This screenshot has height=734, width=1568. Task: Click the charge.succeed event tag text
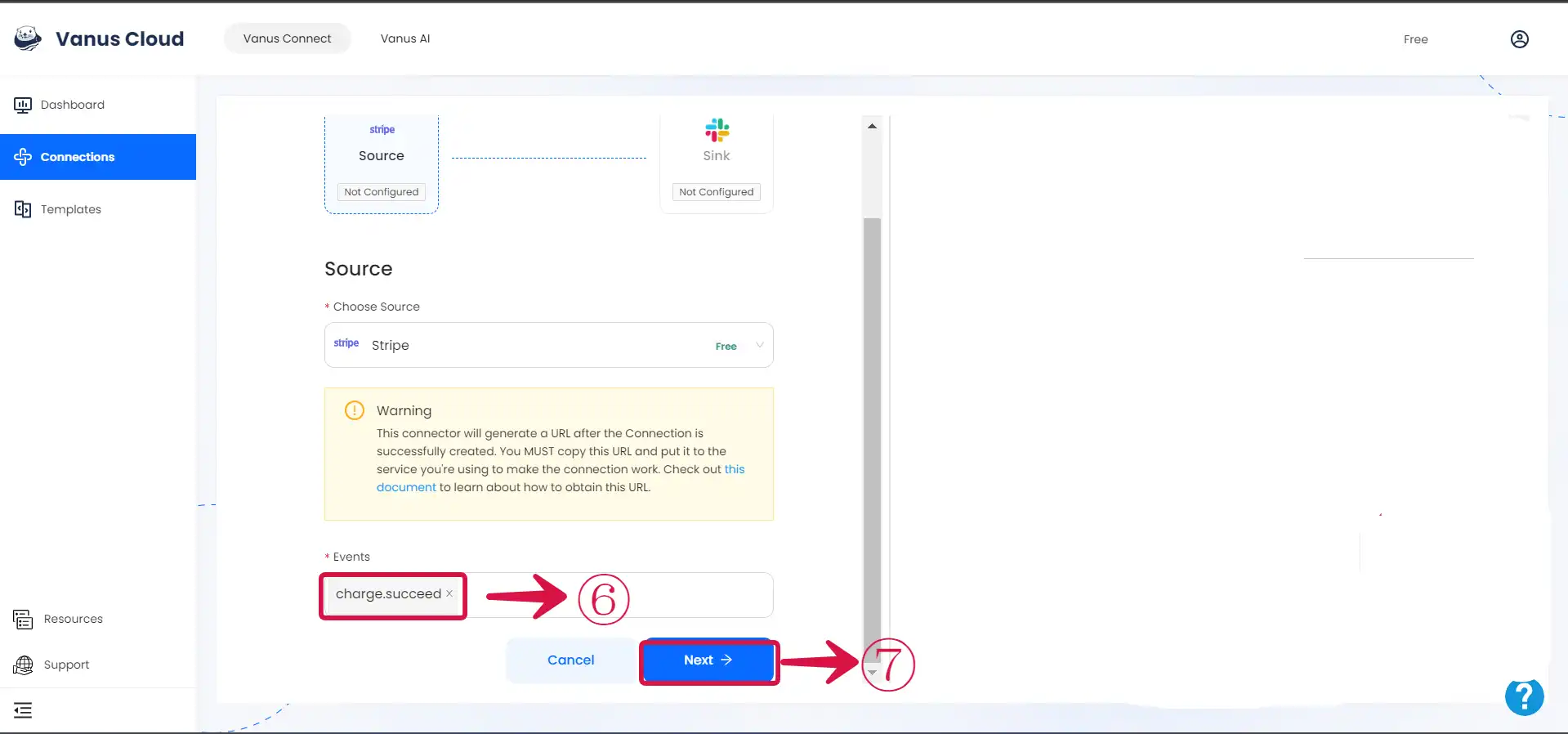[x=388, y=593]
